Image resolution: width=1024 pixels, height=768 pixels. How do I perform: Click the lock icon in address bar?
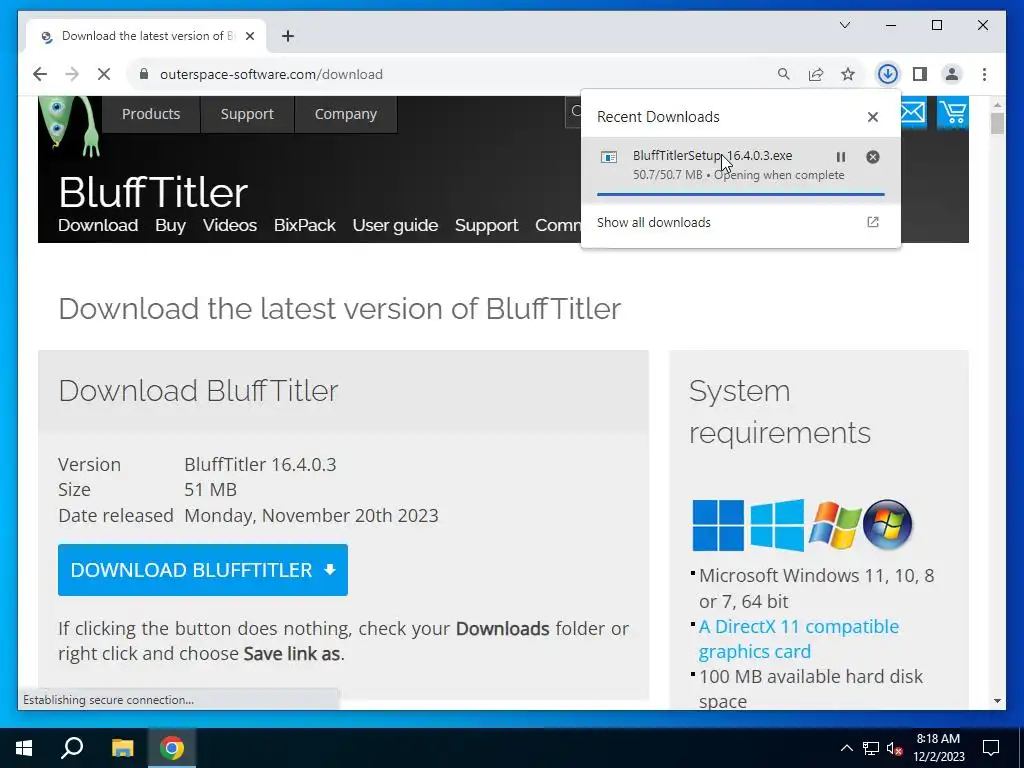pyautogui.click(x=144, y=74)
